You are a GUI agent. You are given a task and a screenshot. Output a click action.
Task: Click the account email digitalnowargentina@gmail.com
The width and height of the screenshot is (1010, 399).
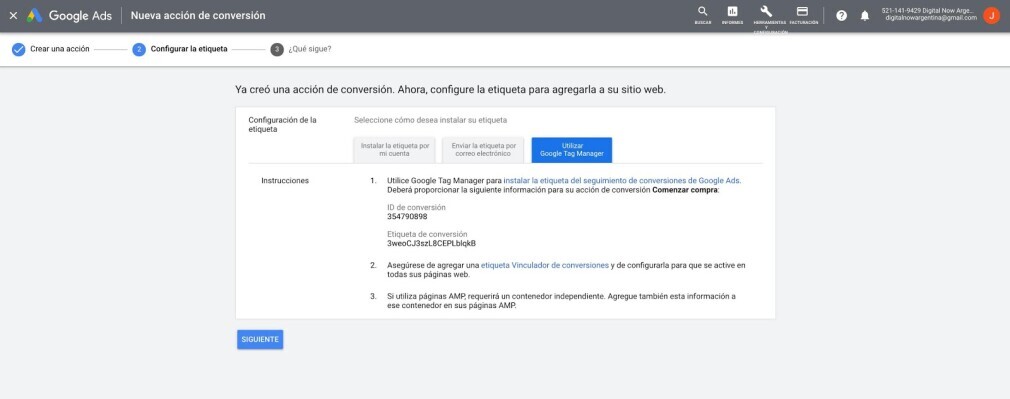[932, 19]
